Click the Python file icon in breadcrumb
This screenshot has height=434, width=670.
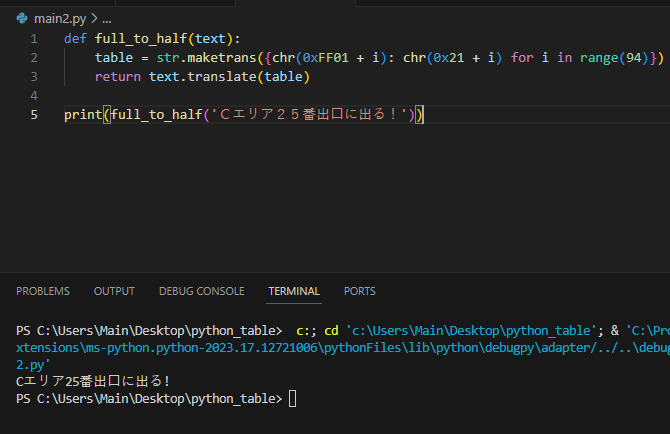[x=22, y=18]
